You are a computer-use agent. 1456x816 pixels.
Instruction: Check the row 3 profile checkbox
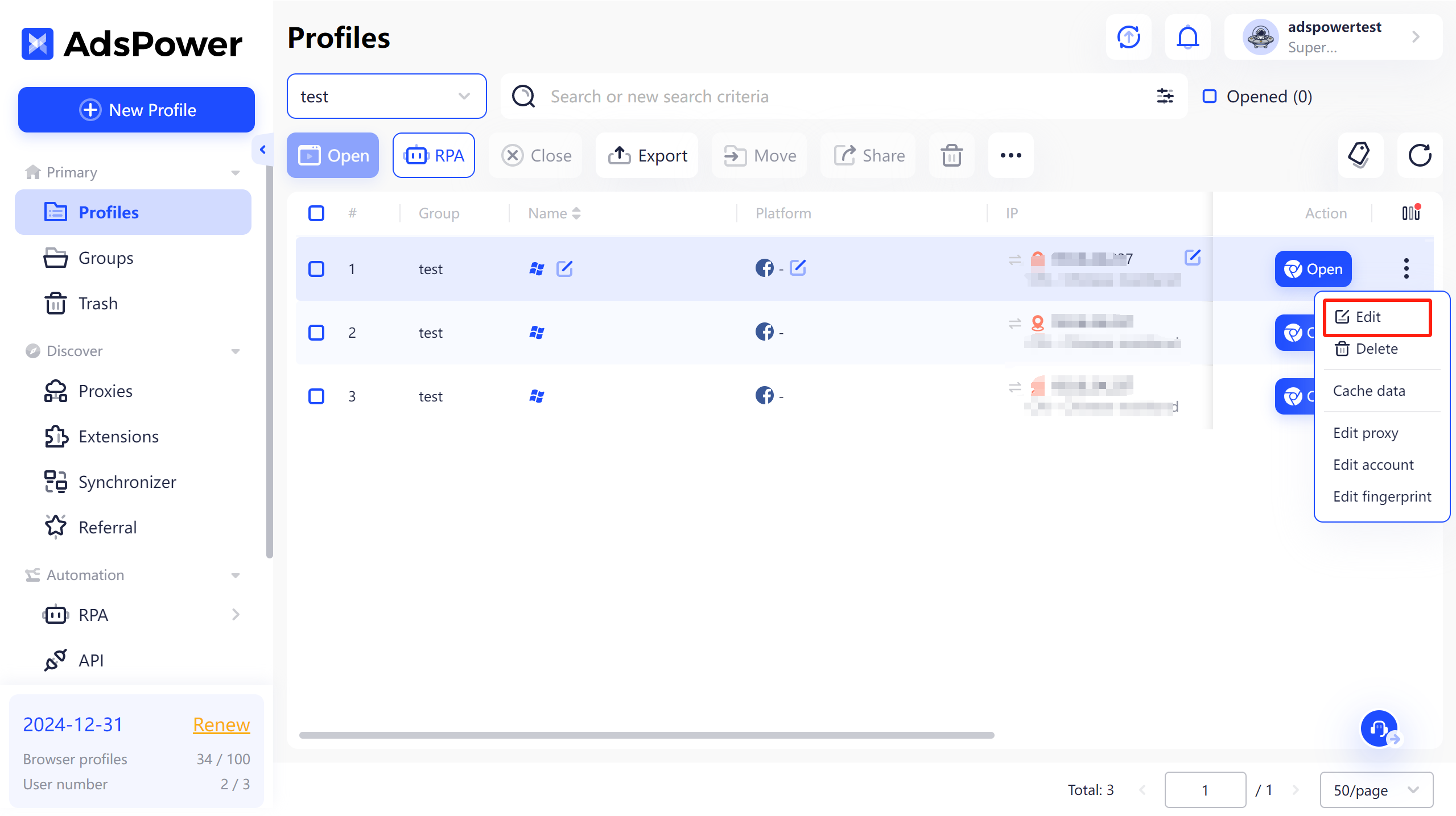pos(316,396)
